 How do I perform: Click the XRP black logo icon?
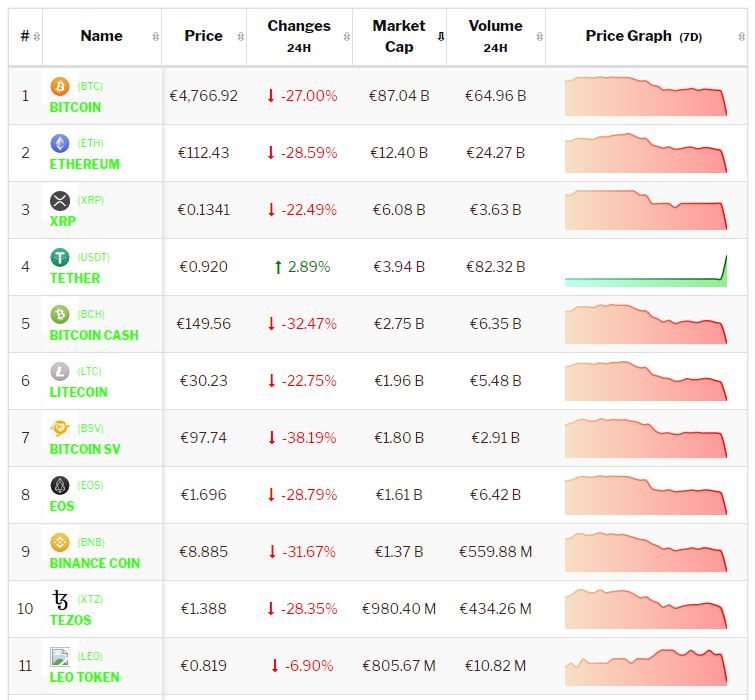click(x=60, y=200)
